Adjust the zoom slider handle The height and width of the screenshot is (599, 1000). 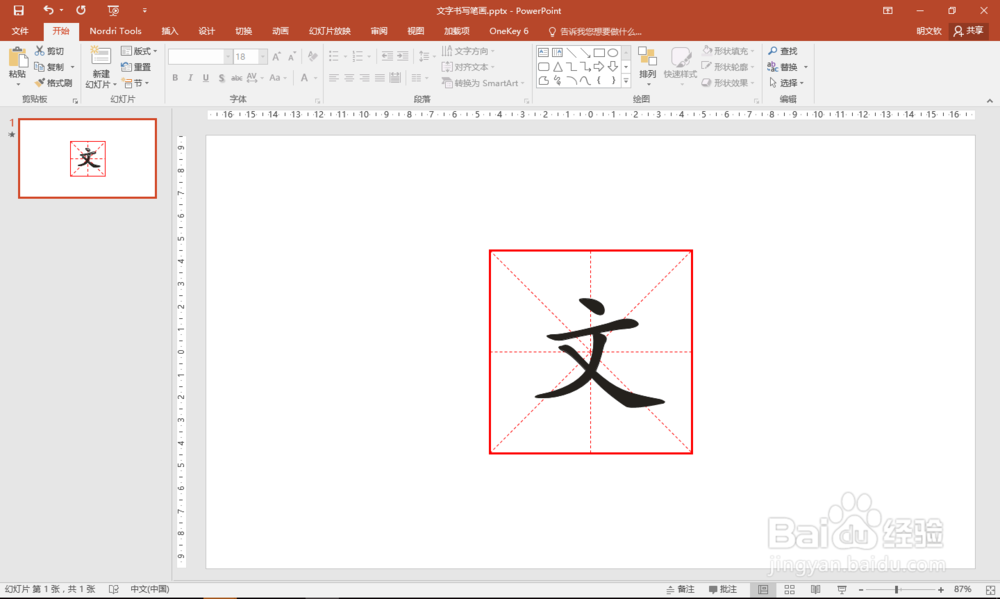[x=897, y=589]
